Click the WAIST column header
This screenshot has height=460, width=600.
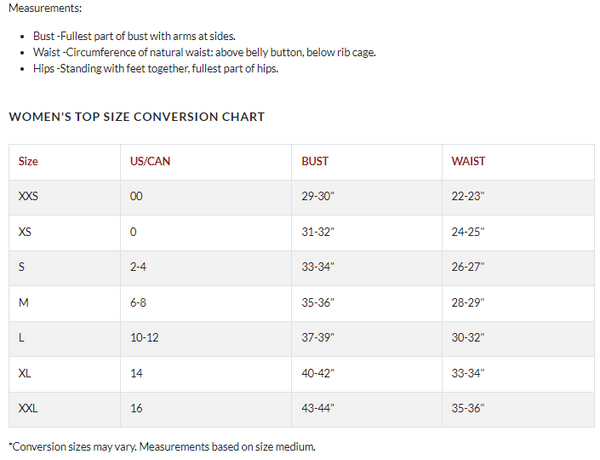468,161
